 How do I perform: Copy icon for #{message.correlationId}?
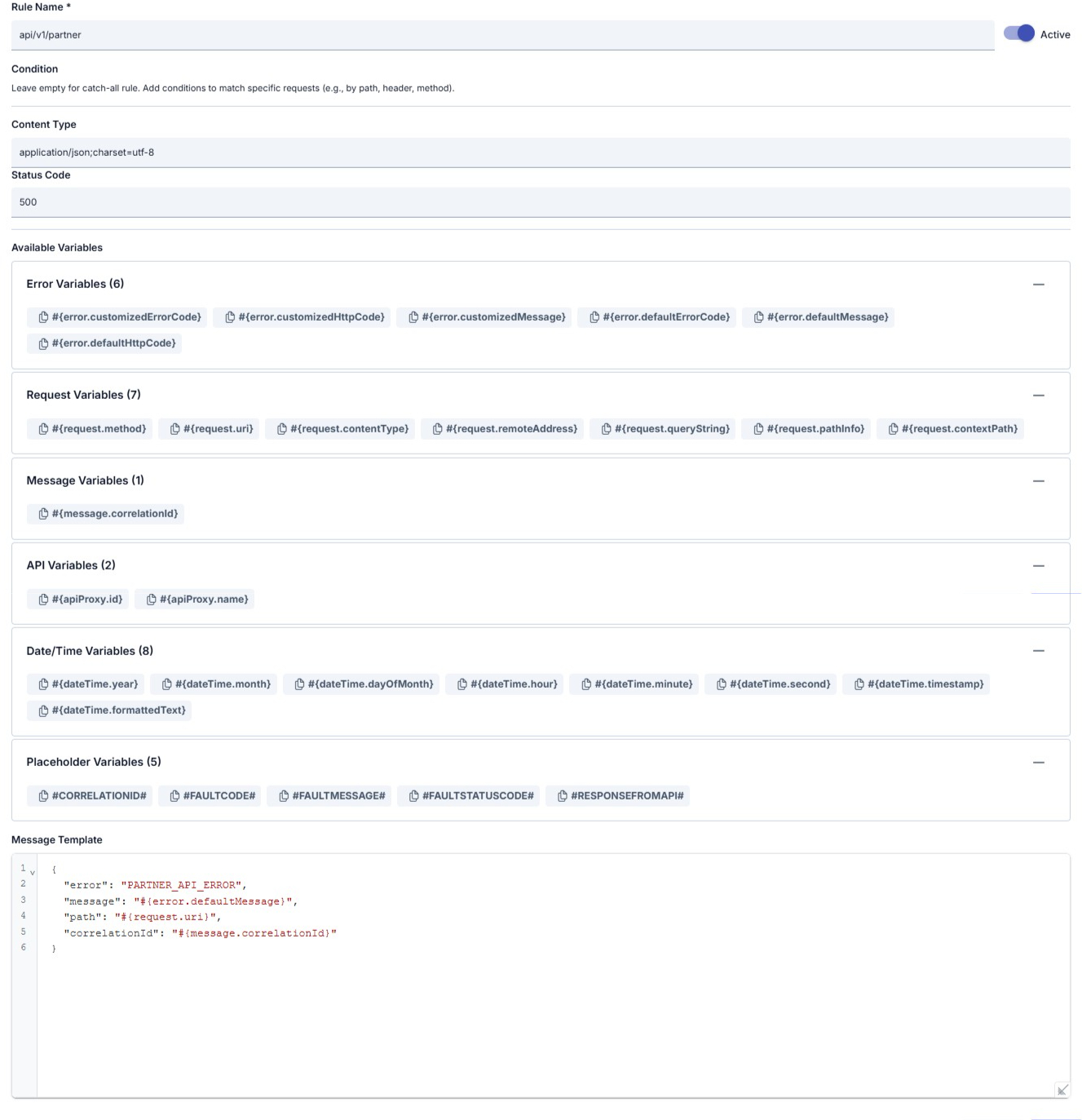[43, 514]
